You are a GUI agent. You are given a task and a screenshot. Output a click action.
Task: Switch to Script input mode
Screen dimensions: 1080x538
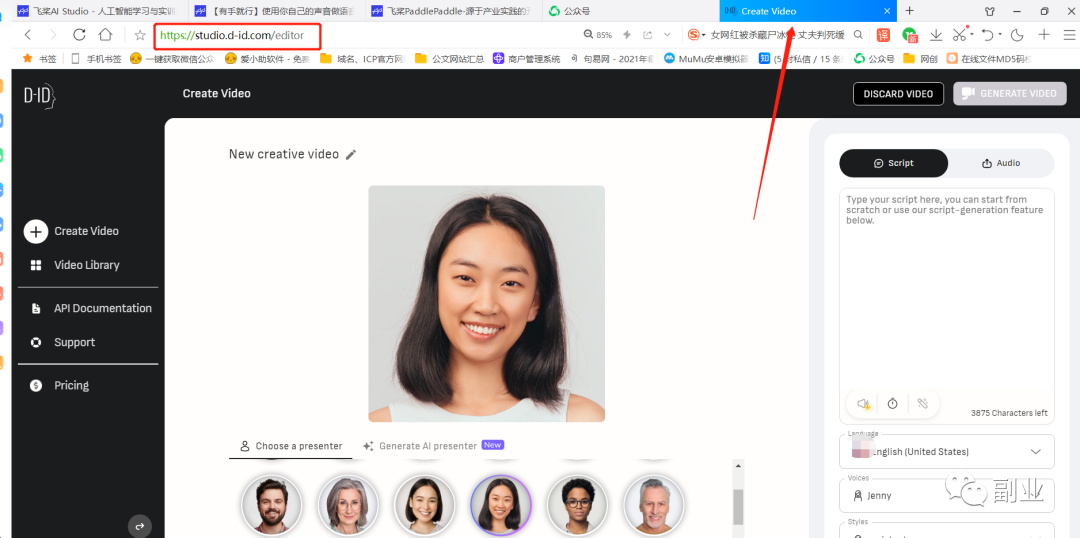894,163
